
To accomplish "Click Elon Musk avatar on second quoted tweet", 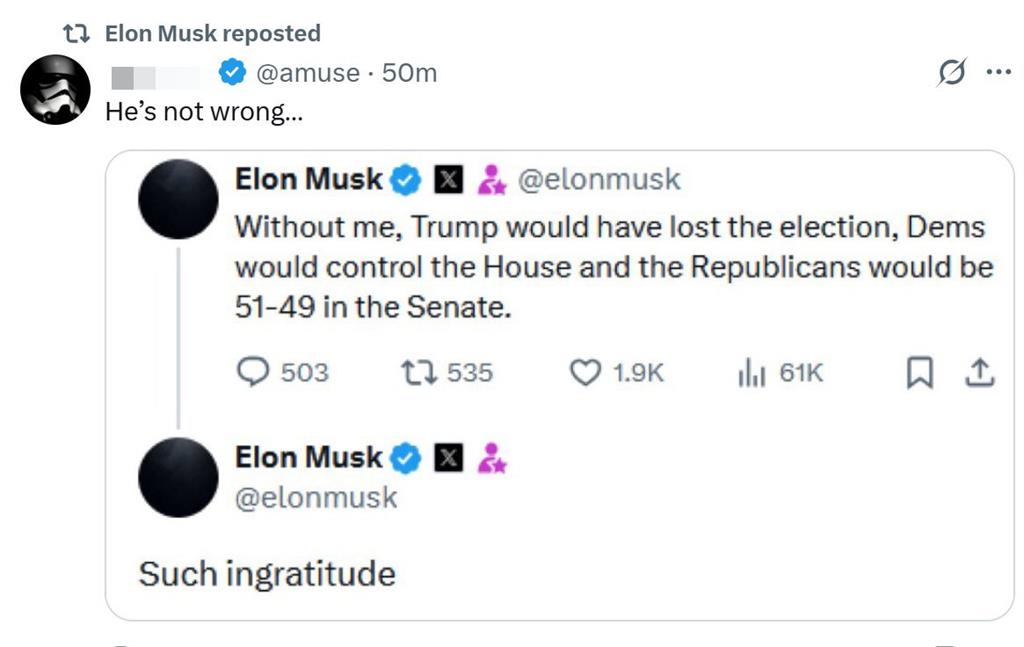I will click(178, 477).
